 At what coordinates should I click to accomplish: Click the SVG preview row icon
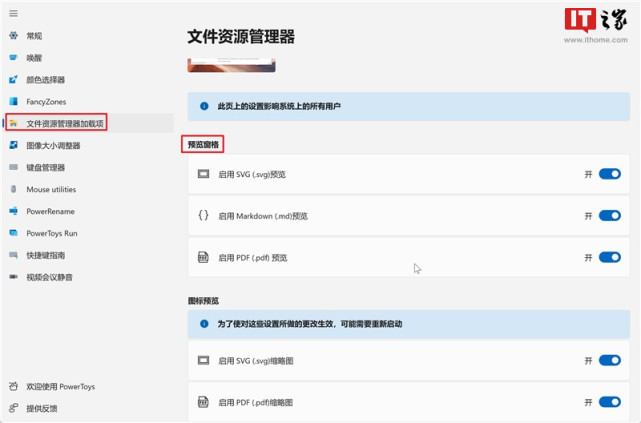pyautogui.click(x=203, y=174)
